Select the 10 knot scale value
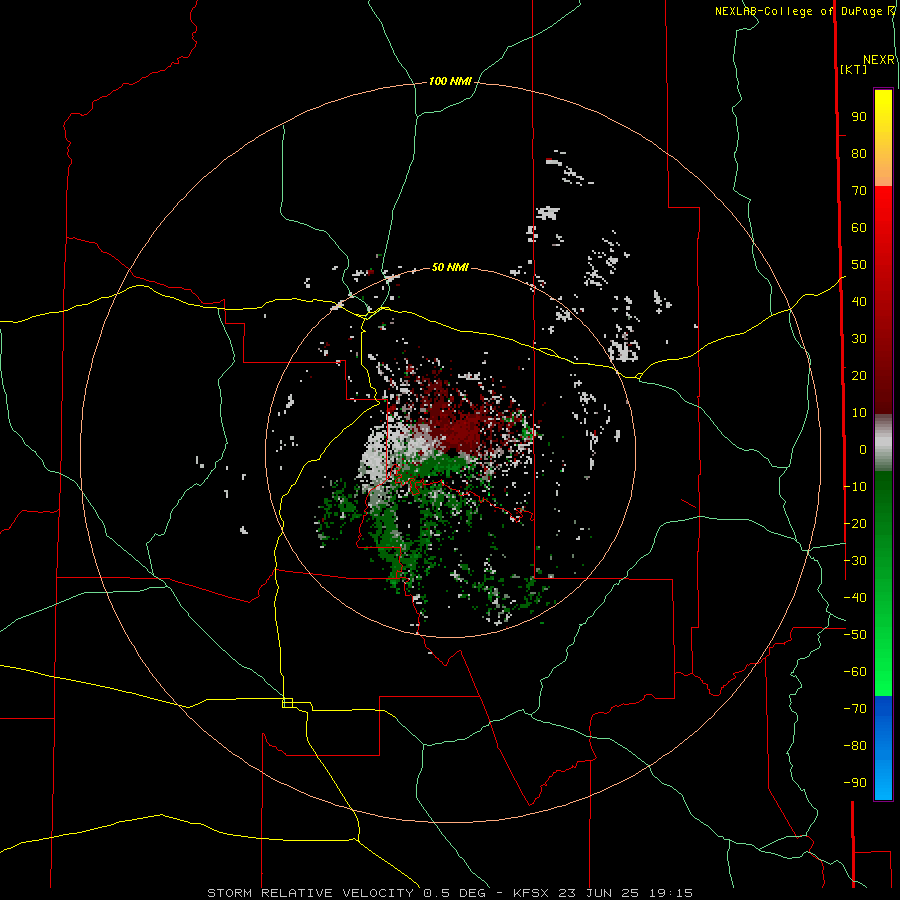Image resolution: width=900 pixels, height=900 pixels. (x=859, y=413)
